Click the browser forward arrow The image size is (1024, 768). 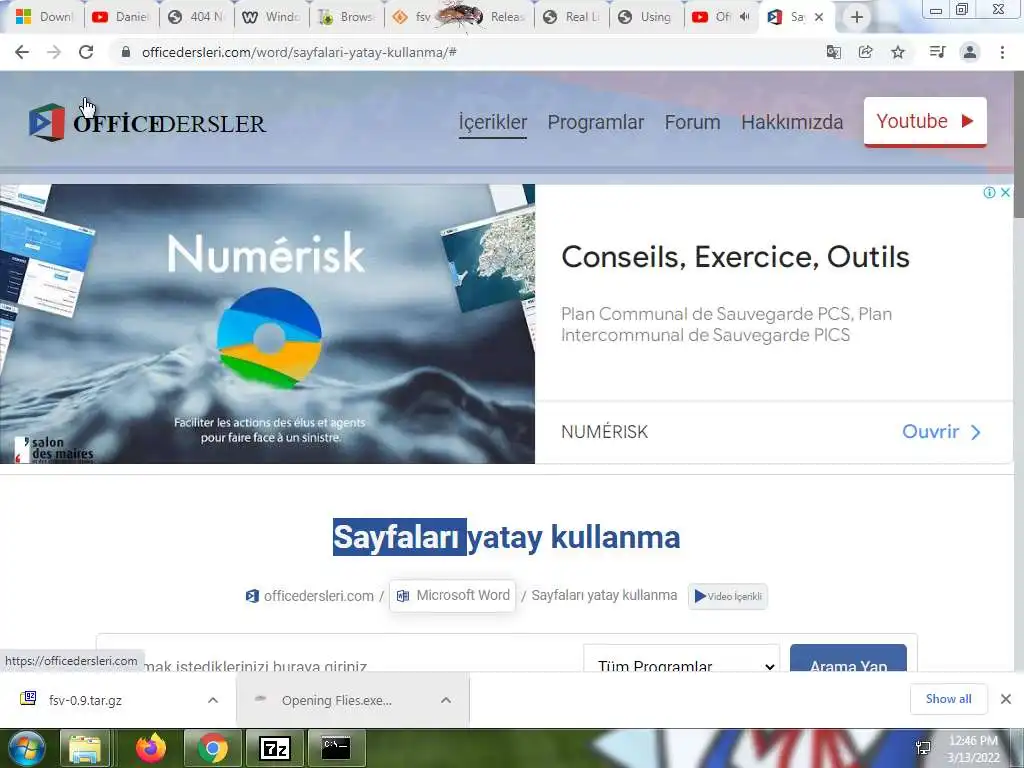pyautogui.click(x=54, y=52)
